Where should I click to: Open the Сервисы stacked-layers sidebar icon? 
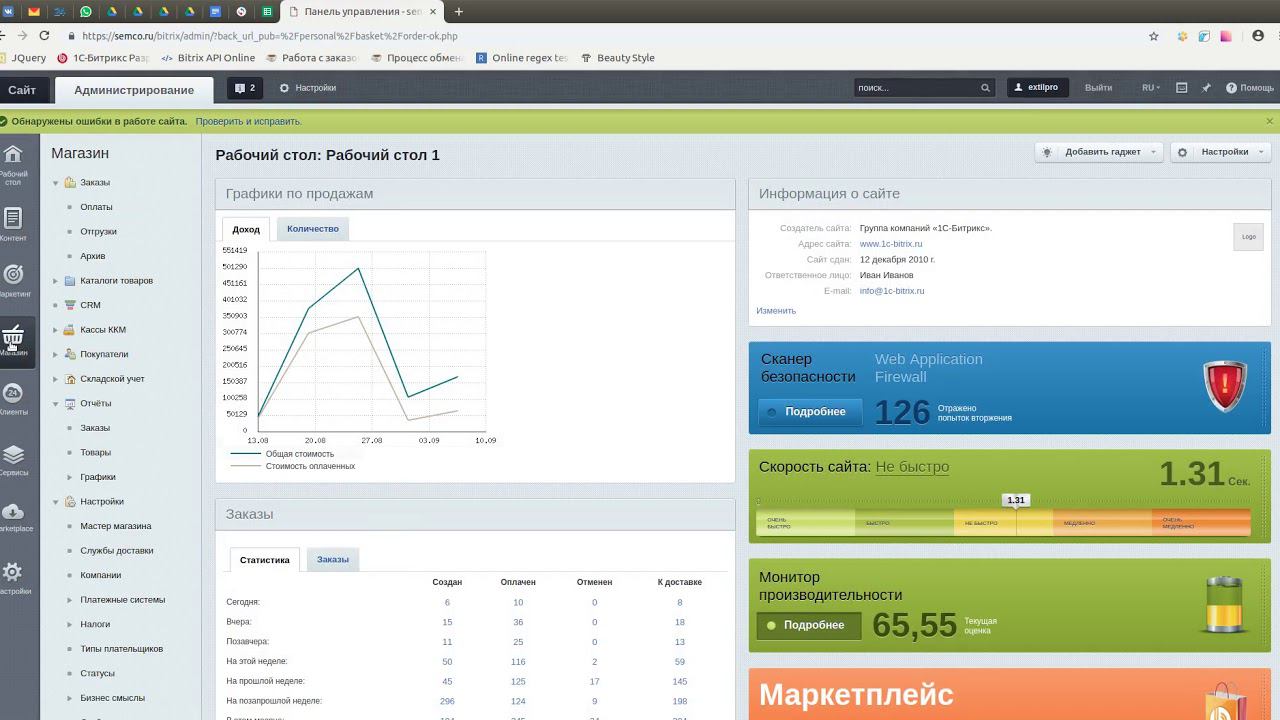(x=13, y=455)
